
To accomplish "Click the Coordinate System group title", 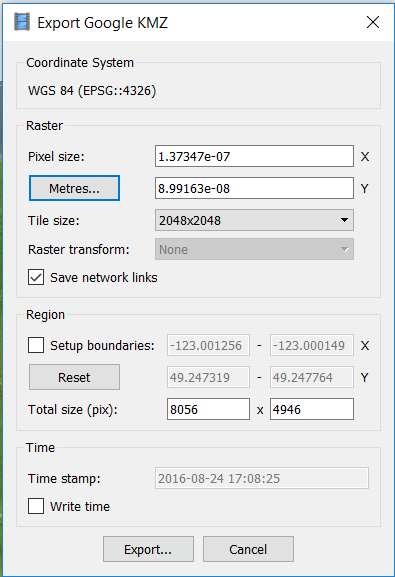I will point(80,63).
